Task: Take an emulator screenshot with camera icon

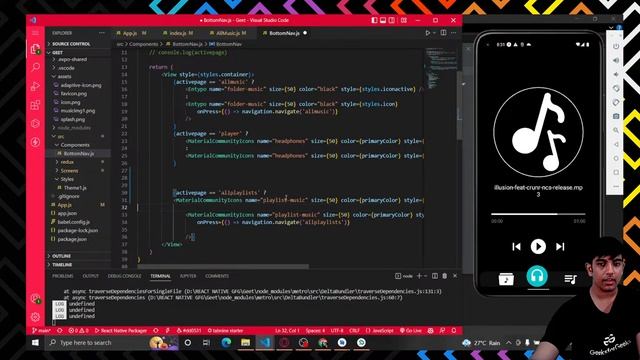Action: point(616,116)
